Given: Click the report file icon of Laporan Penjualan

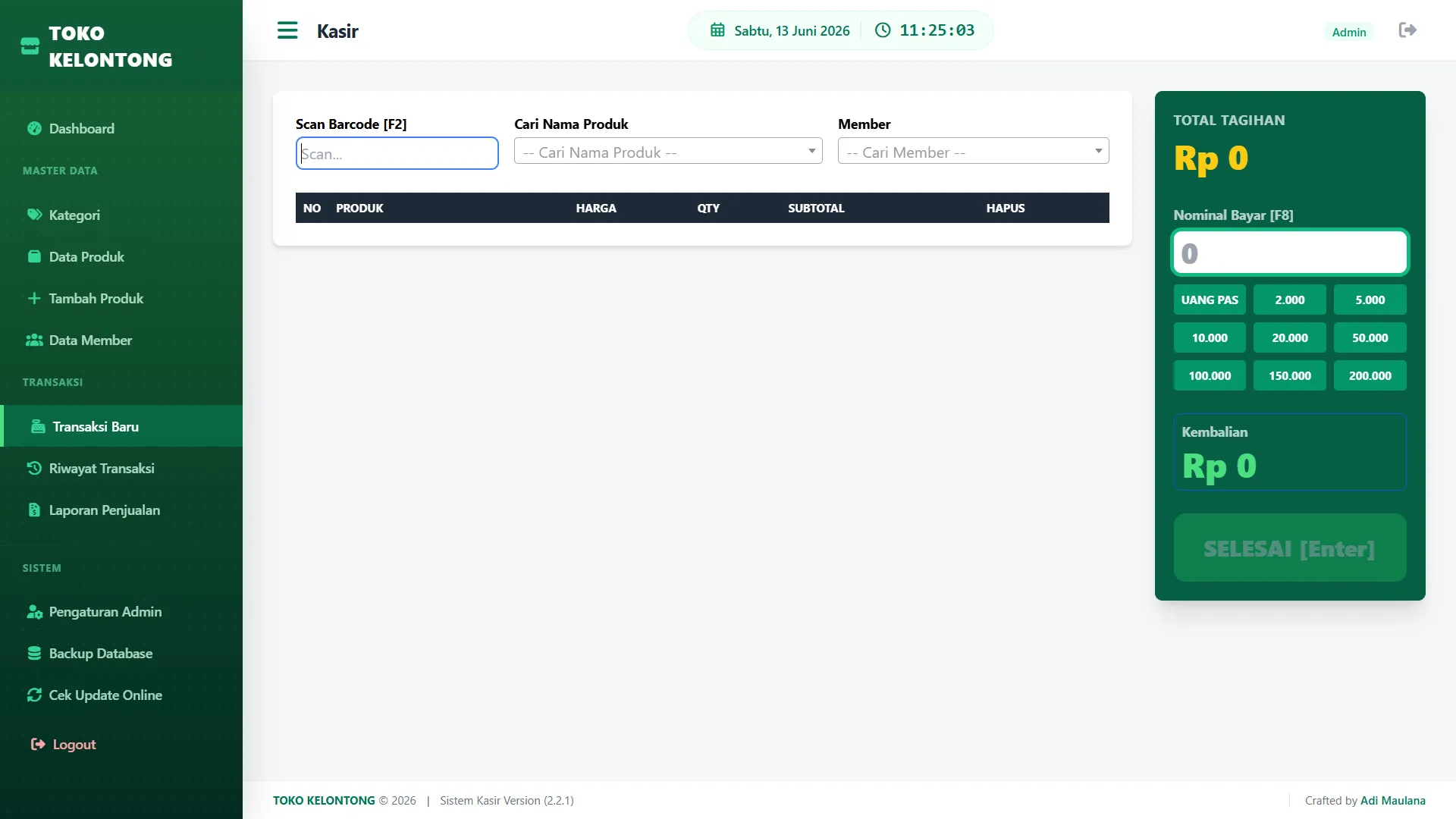Looking at the screenshot, I should point(34,510).
